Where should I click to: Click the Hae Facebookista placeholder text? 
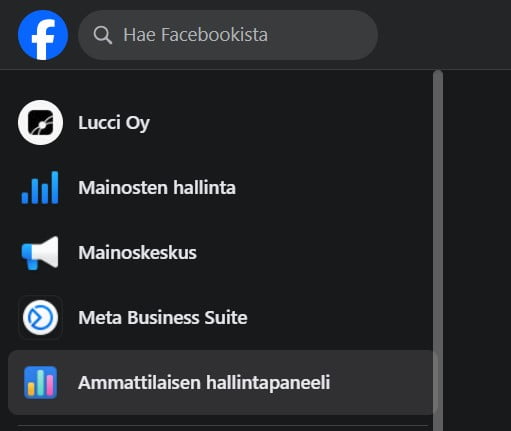tap(195, 35)
